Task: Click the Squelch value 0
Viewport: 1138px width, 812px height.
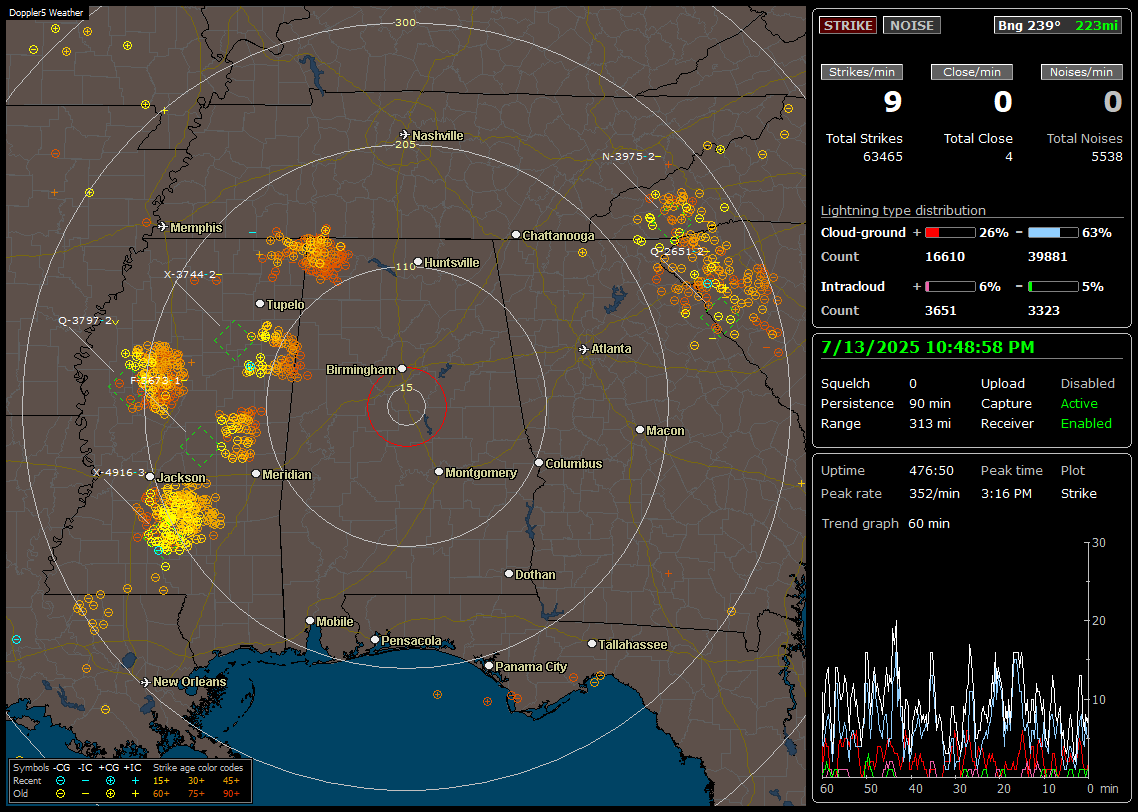Action: click(913, 384)
